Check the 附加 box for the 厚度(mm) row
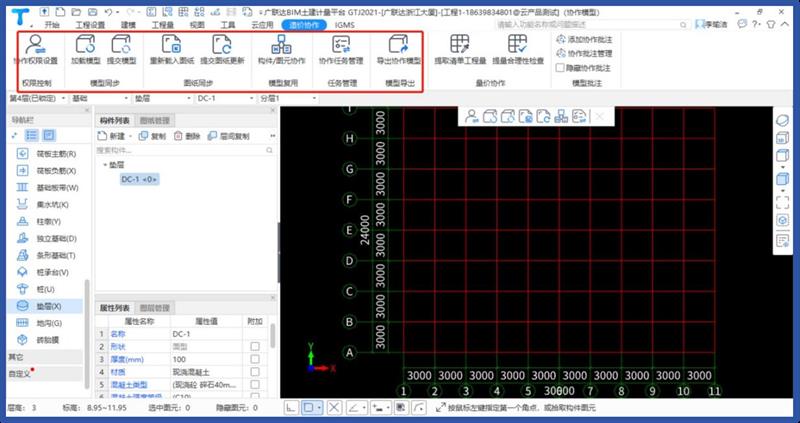800x423 pixels. [x=255, y=359]
